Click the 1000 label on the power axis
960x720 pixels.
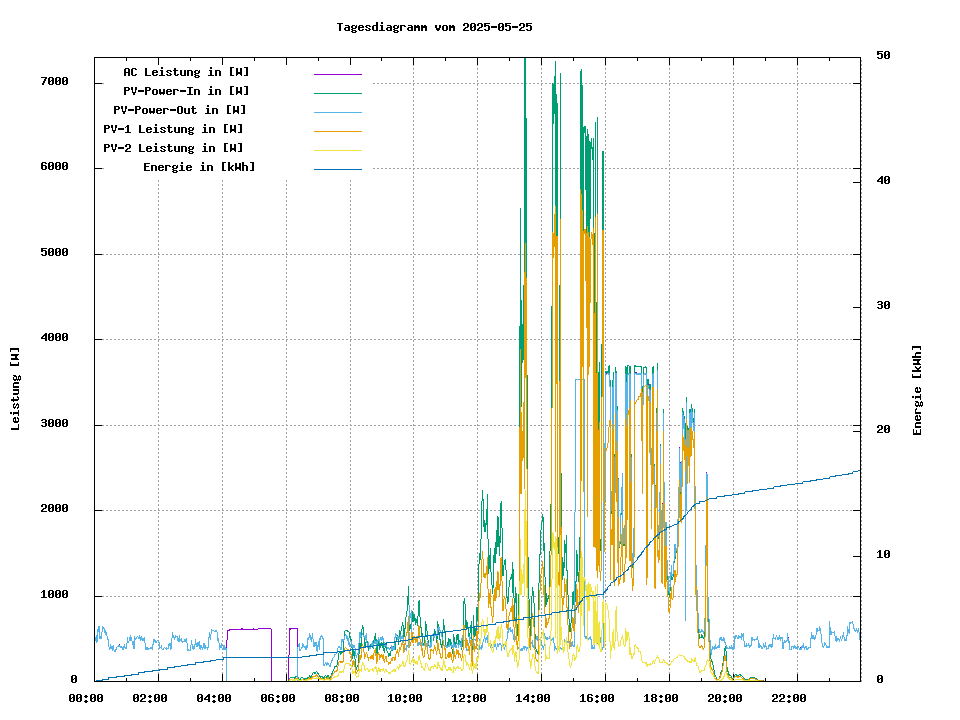coord(54,595)
